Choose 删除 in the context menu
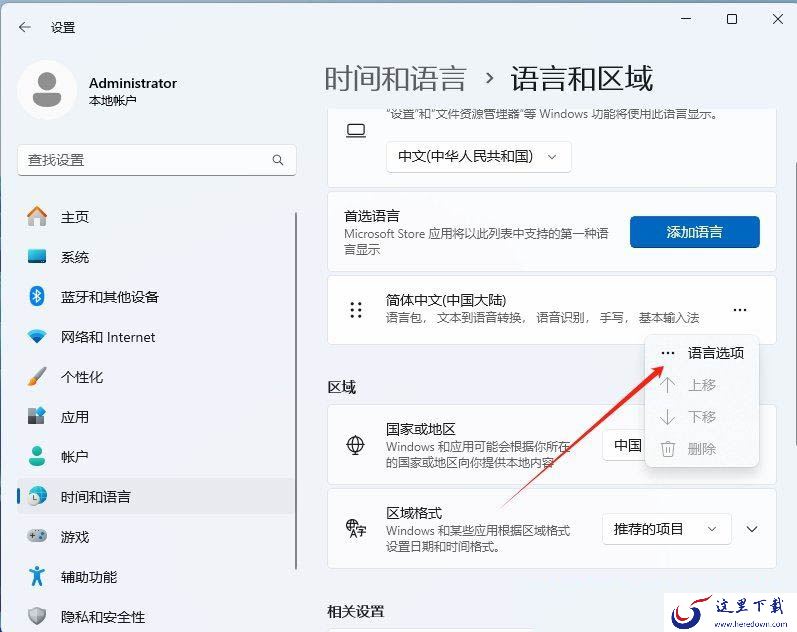Viewport: 797px width, 632px height. [701, 449]
